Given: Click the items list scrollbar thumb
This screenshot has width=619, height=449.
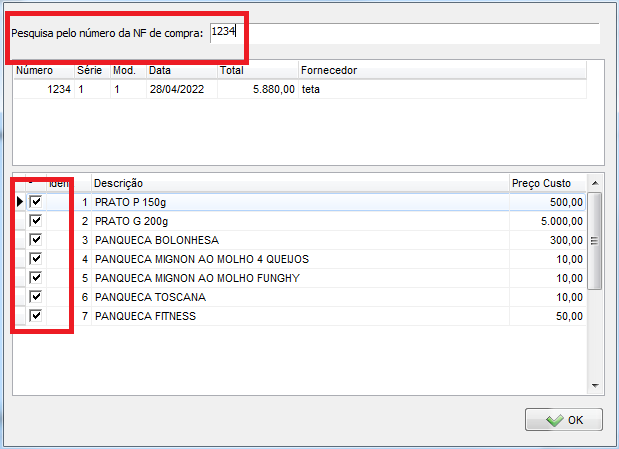Looking at the screenshot, I should pos(595,240).
